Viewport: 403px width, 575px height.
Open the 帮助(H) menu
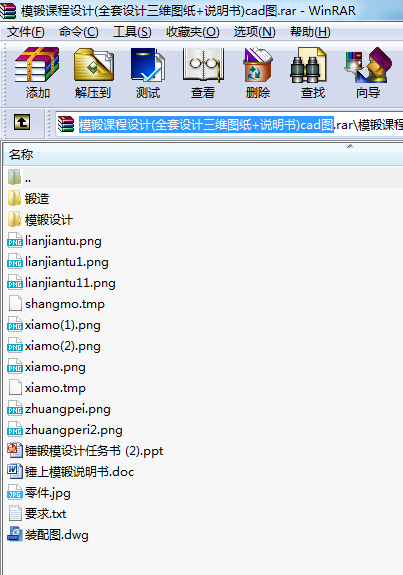[x=310, y=32]
